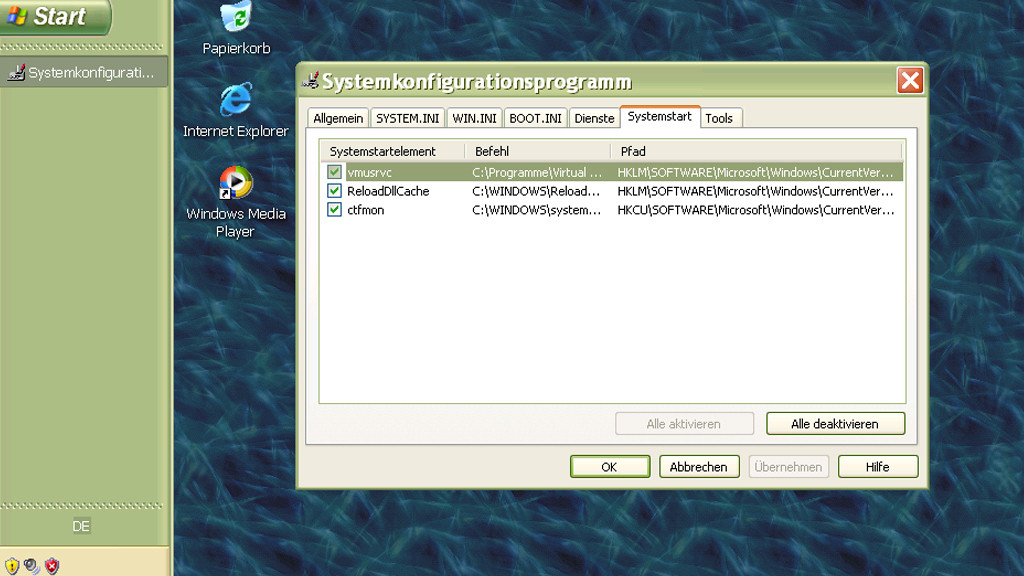Switch to the BOOT.INI tab
This screenshot has height=576, width=1024.
point(535,118)
